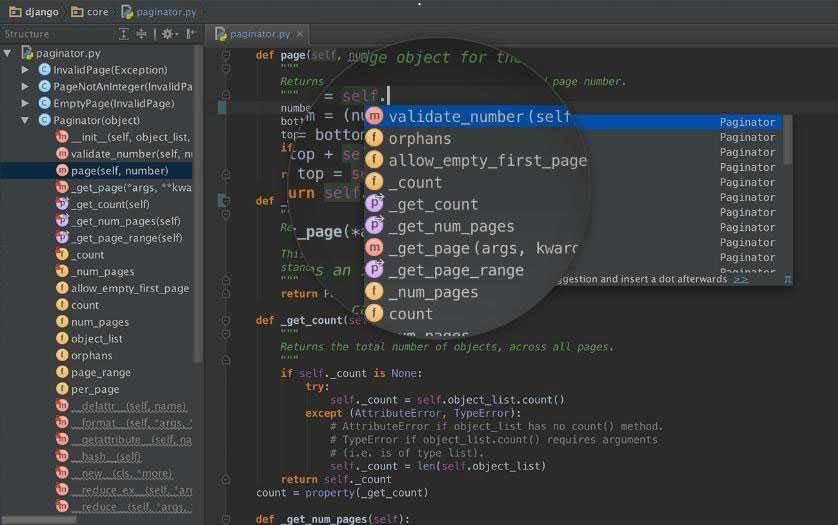Select page_range field in structure tree

(x=101, y=373)
